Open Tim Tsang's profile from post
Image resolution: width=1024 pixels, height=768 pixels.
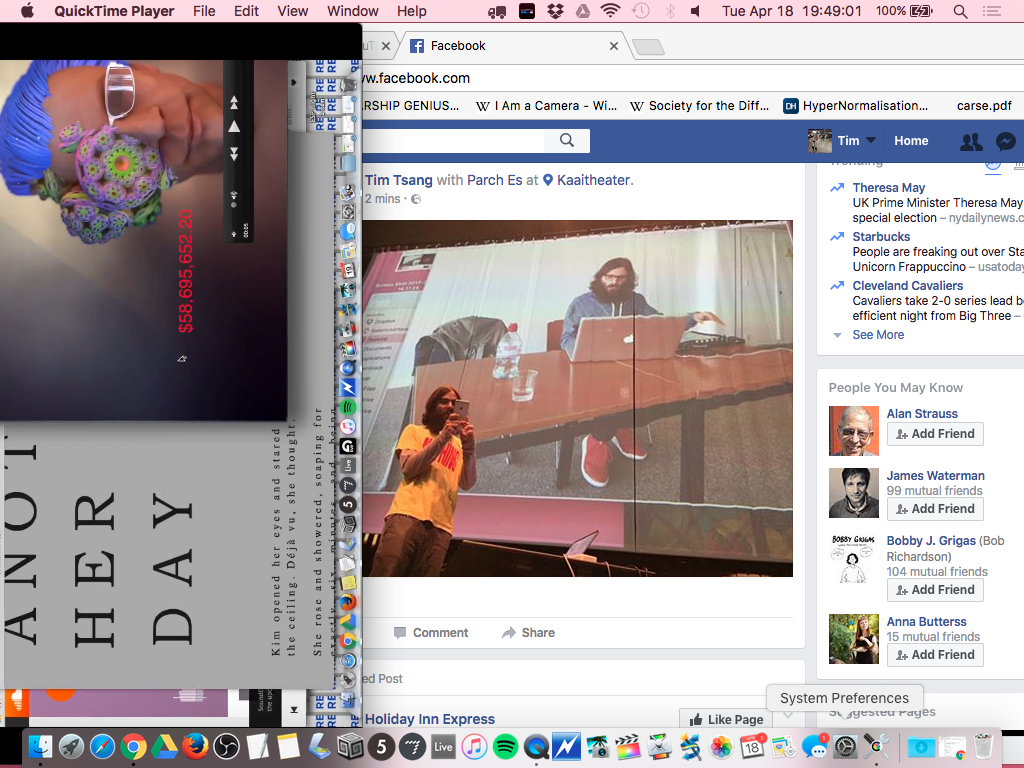click(x=398, y=180)
